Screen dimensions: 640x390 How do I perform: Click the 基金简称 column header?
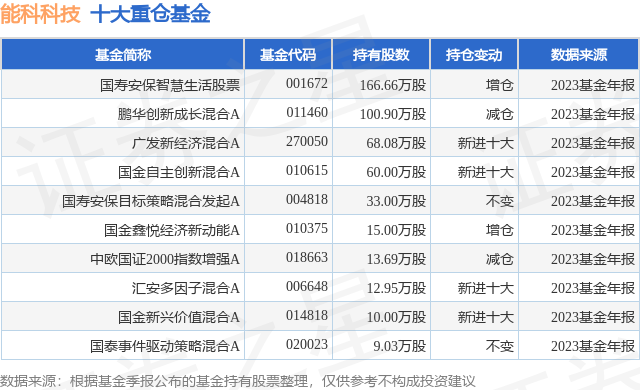click(x=123, y=55)
